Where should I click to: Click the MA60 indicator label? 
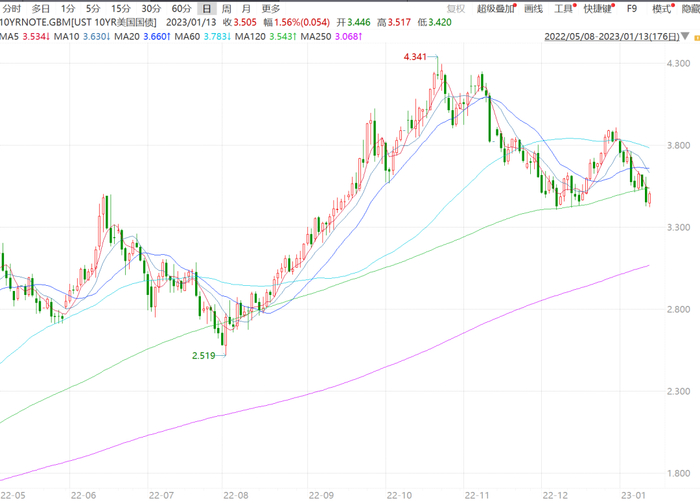pyautogui.click(x=187, y=37)
